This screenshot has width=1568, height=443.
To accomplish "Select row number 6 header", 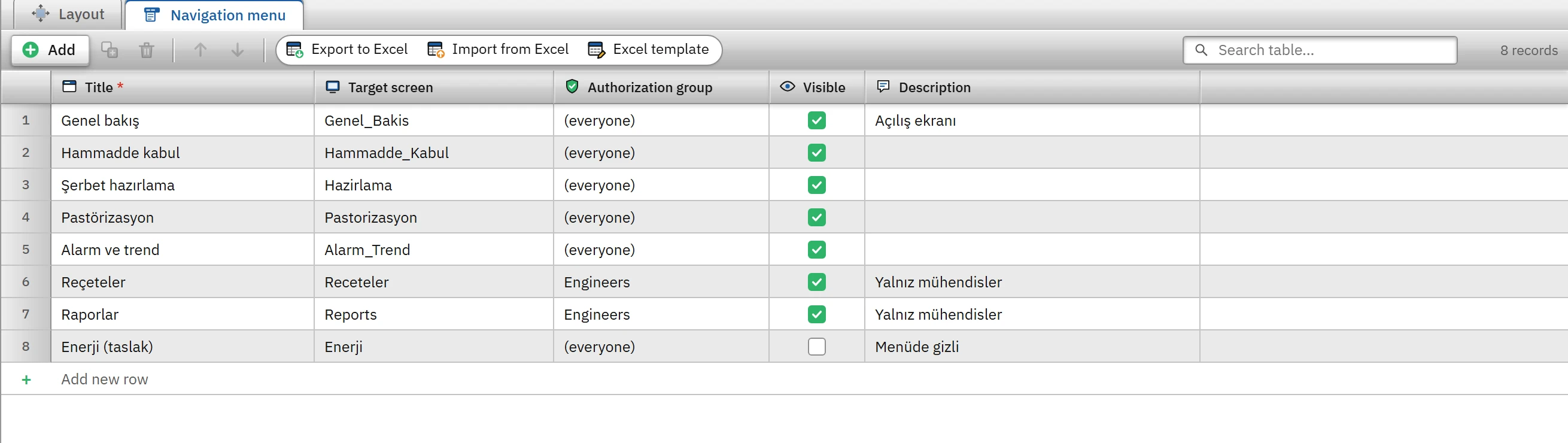I will 26,282.
